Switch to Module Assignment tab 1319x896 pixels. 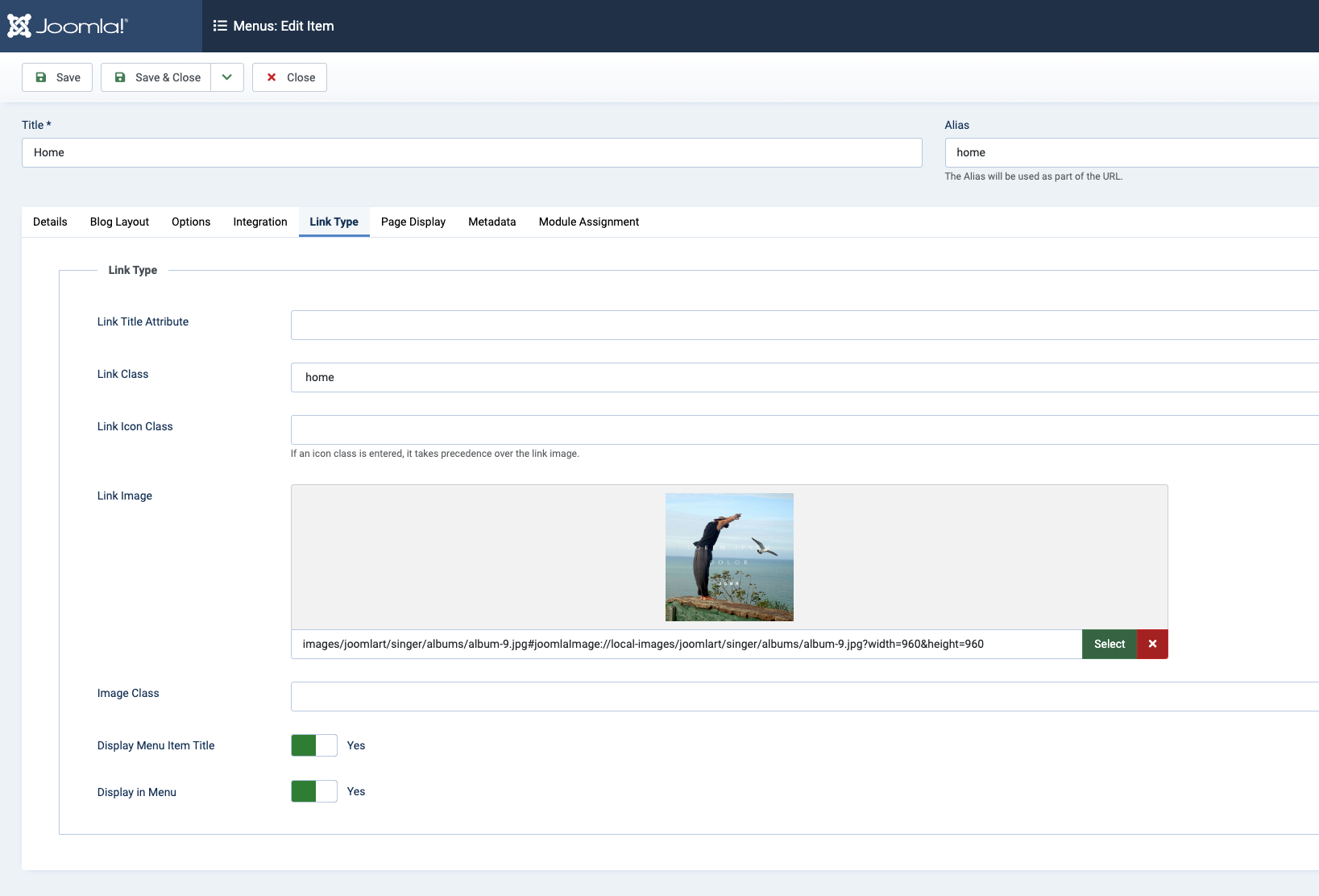[589, 222]
